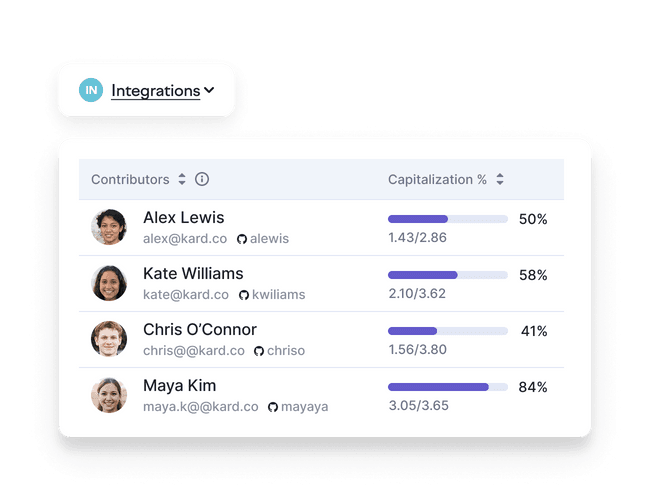Click Alex Lewis's 50% capitalization bar
650x500 pixels.
pos(447,219)
